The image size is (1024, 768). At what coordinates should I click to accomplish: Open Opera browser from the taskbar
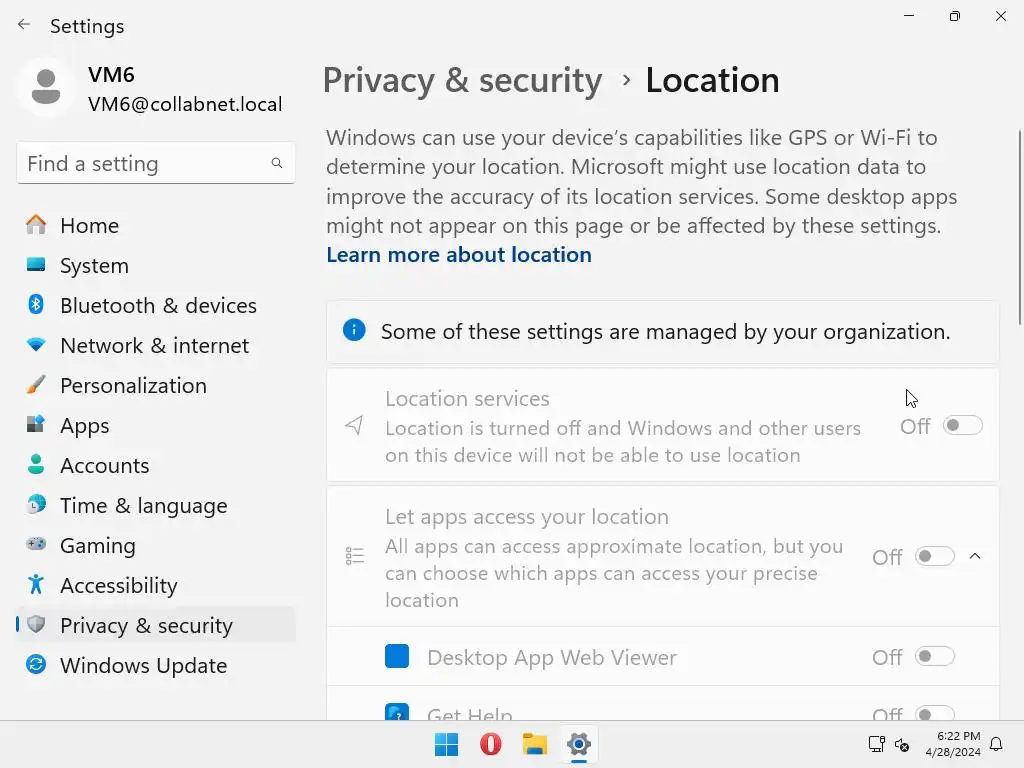pyautogui.click(x=490, y=744)
